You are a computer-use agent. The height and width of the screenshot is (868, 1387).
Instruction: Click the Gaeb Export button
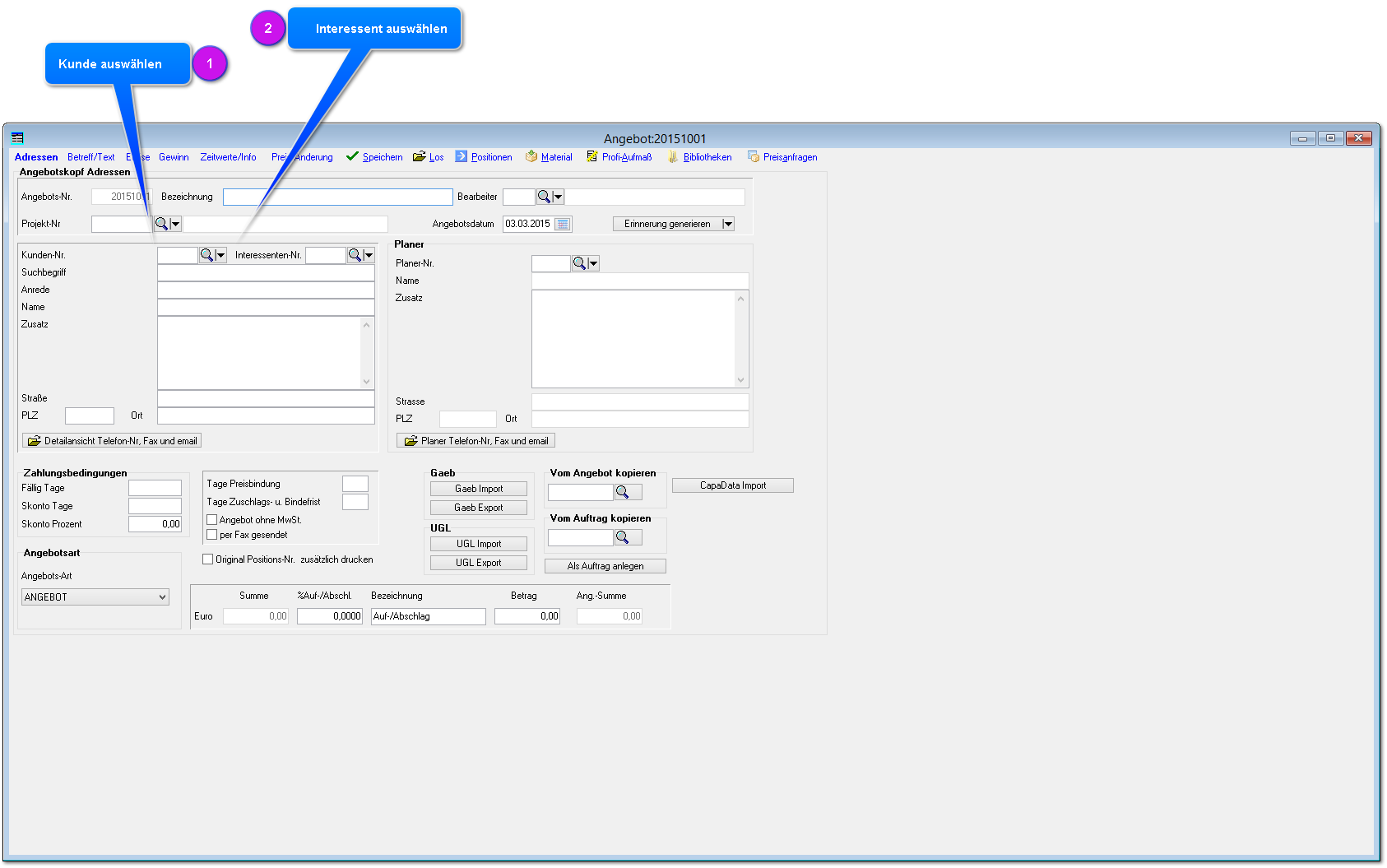tap(479, 508)
